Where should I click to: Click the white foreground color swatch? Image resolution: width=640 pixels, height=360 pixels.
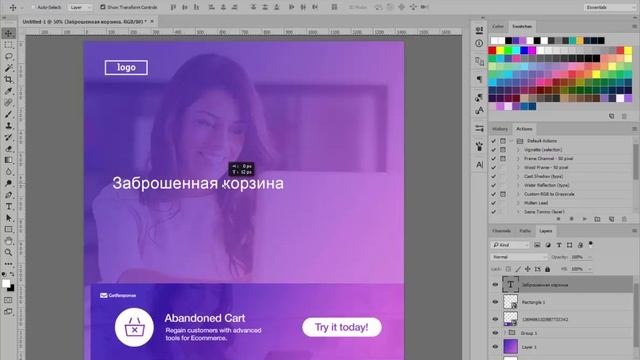6,284
